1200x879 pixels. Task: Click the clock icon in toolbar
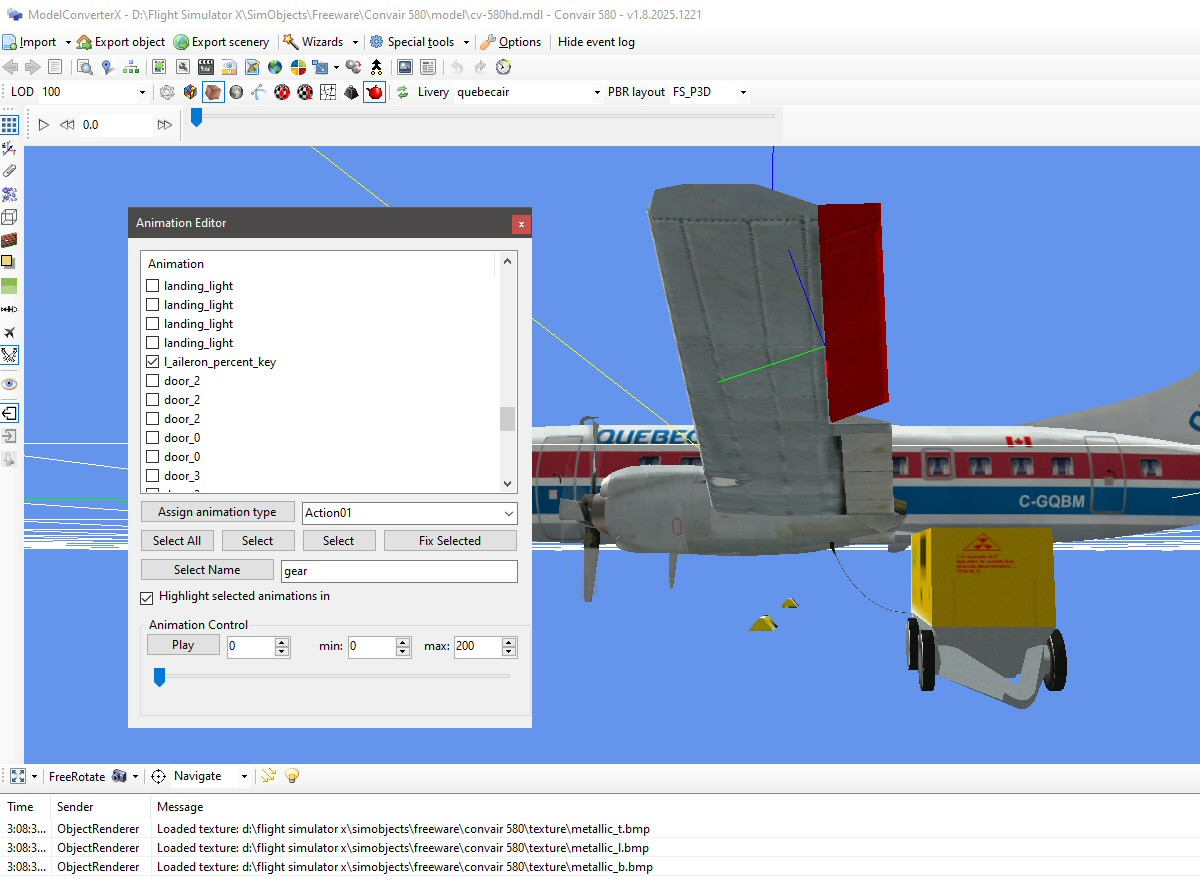(x=503, y=67)
